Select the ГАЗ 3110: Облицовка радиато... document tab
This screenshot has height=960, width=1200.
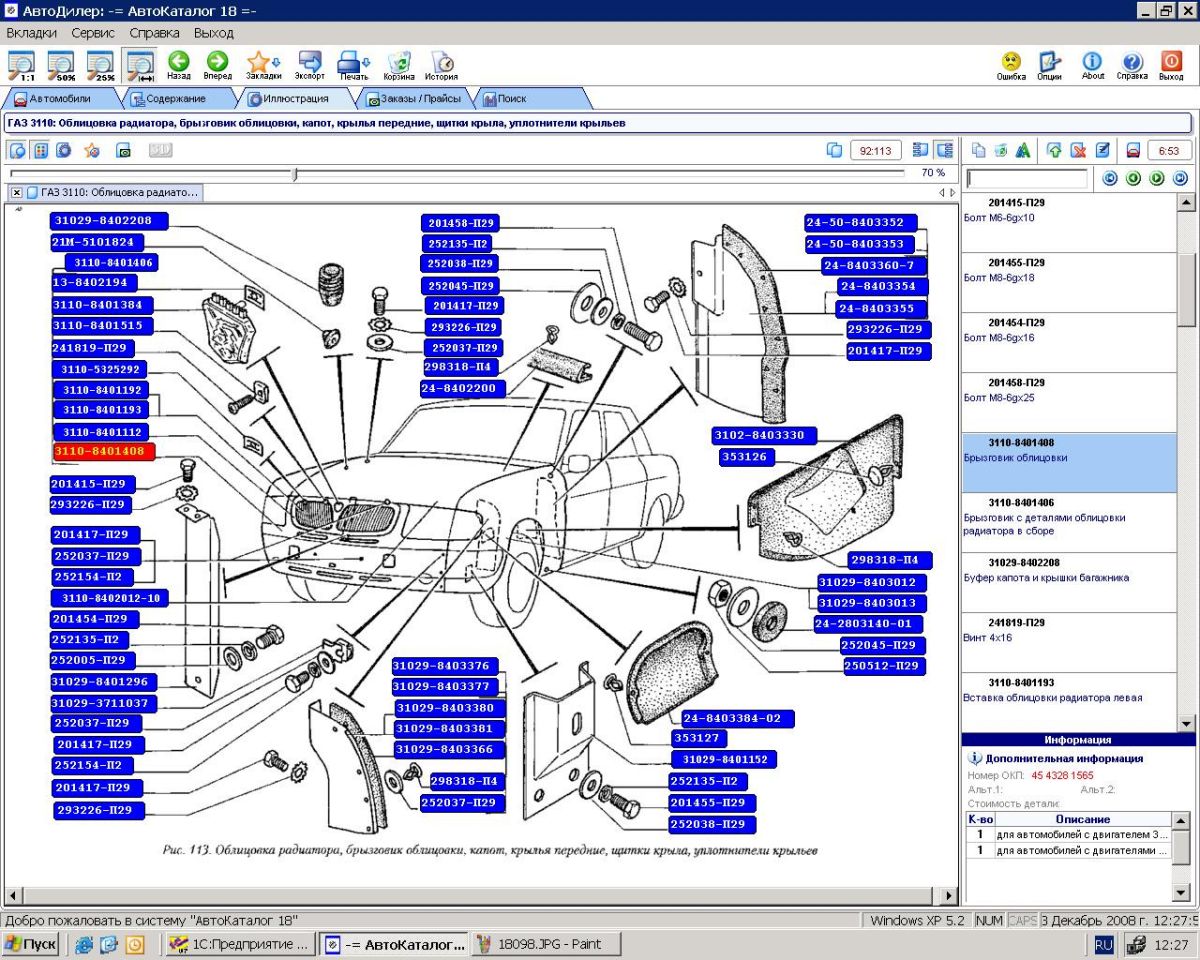tap(112, 192)
